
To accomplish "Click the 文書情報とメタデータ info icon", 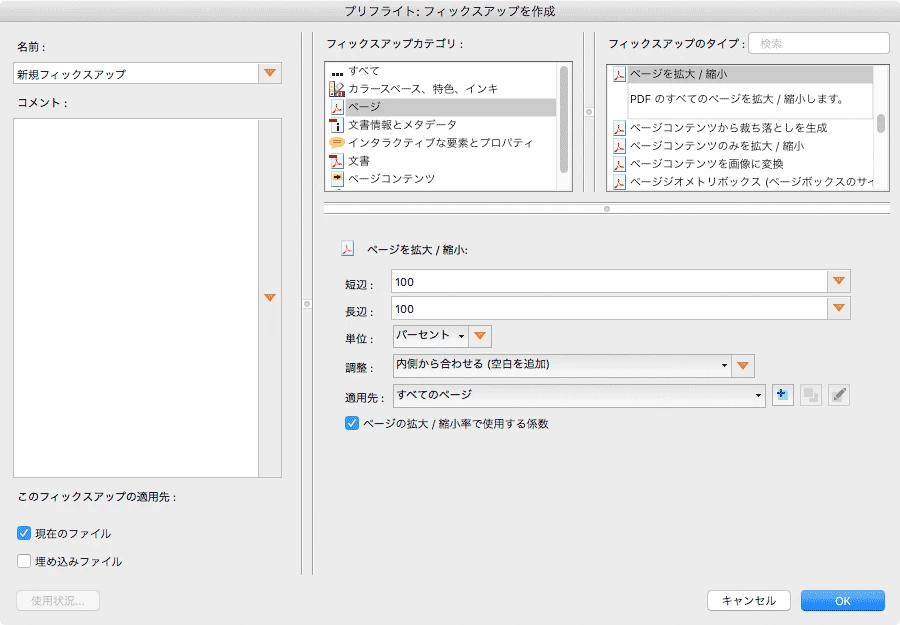I will 337,125.
